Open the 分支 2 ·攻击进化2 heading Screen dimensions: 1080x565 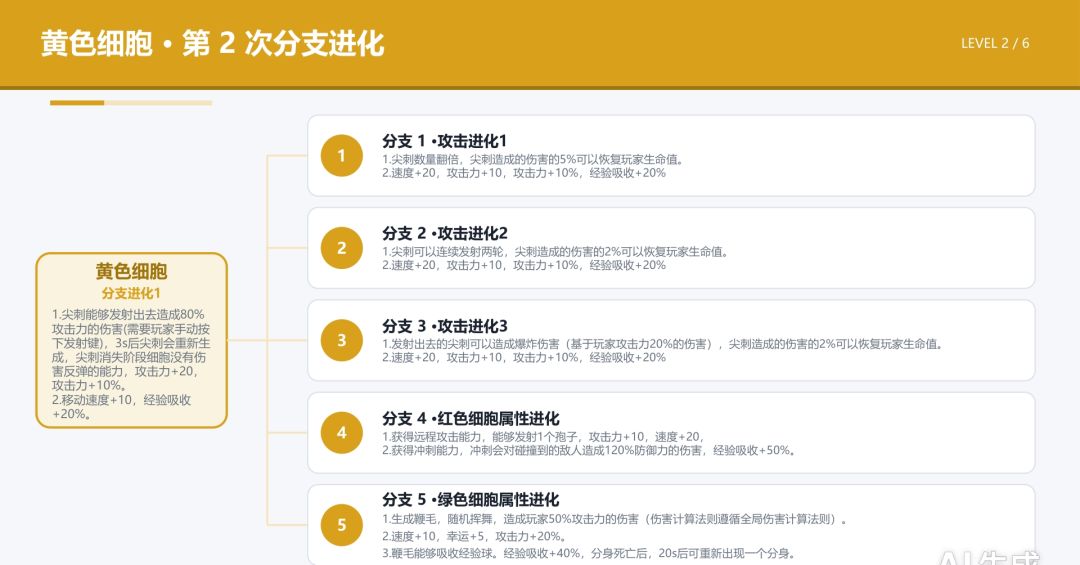click(x=445, y=233)
